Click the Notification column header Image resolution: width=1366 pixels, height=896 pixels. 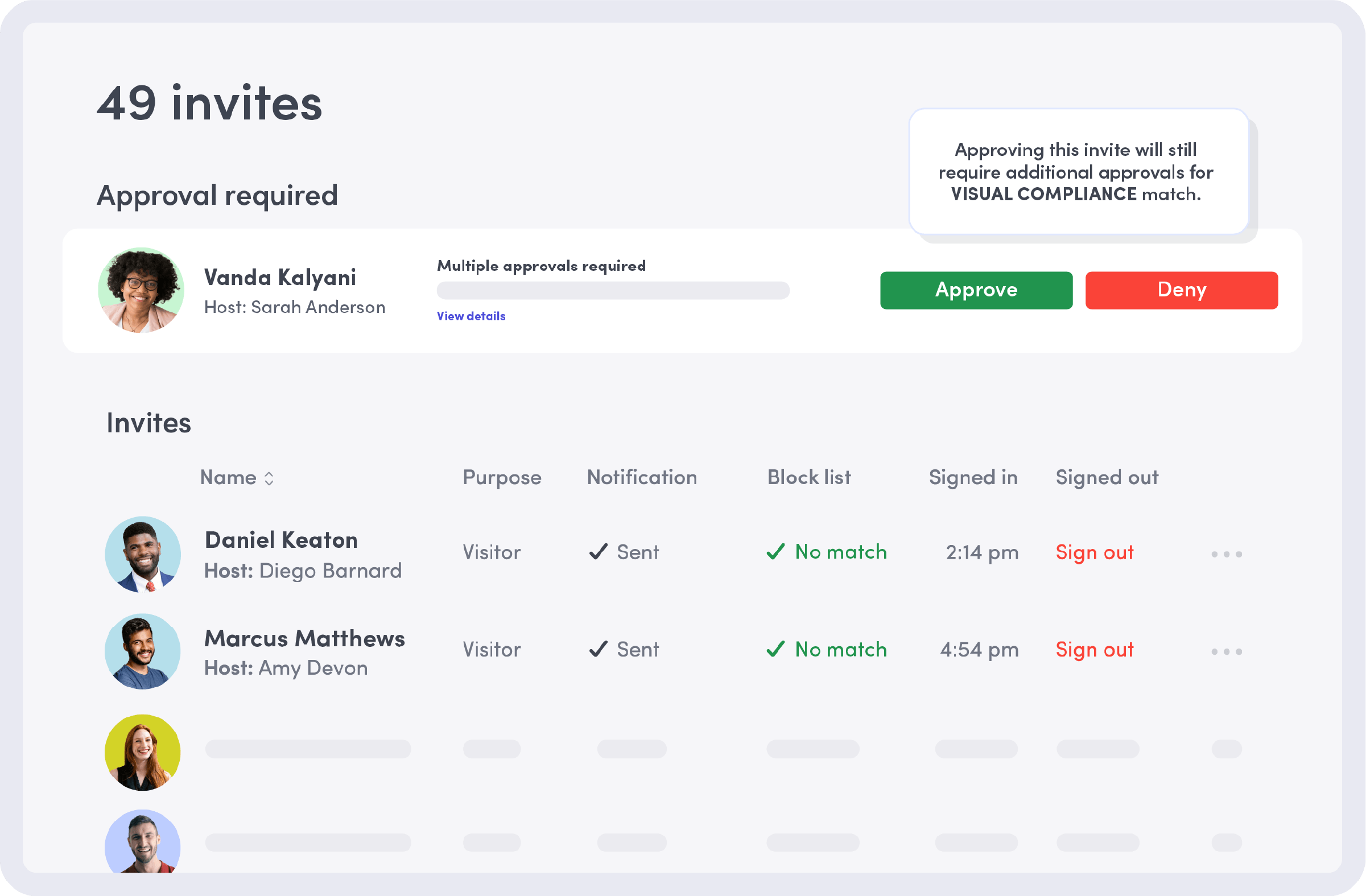pyautogui.click(x=642, y=477)
